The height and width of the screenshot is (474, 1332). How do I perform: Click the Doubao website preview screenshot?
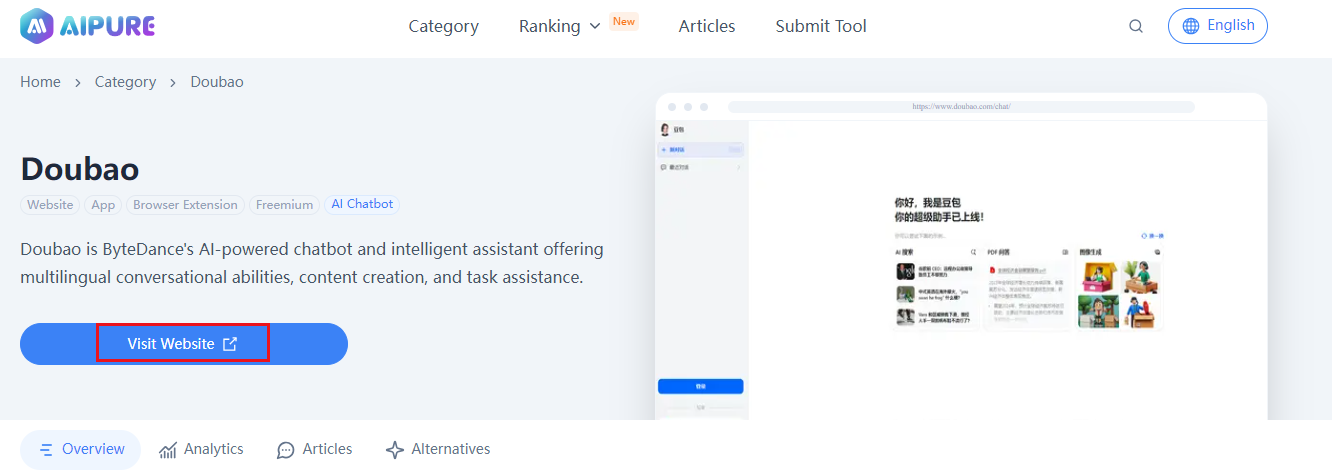[x=961, y=257]
